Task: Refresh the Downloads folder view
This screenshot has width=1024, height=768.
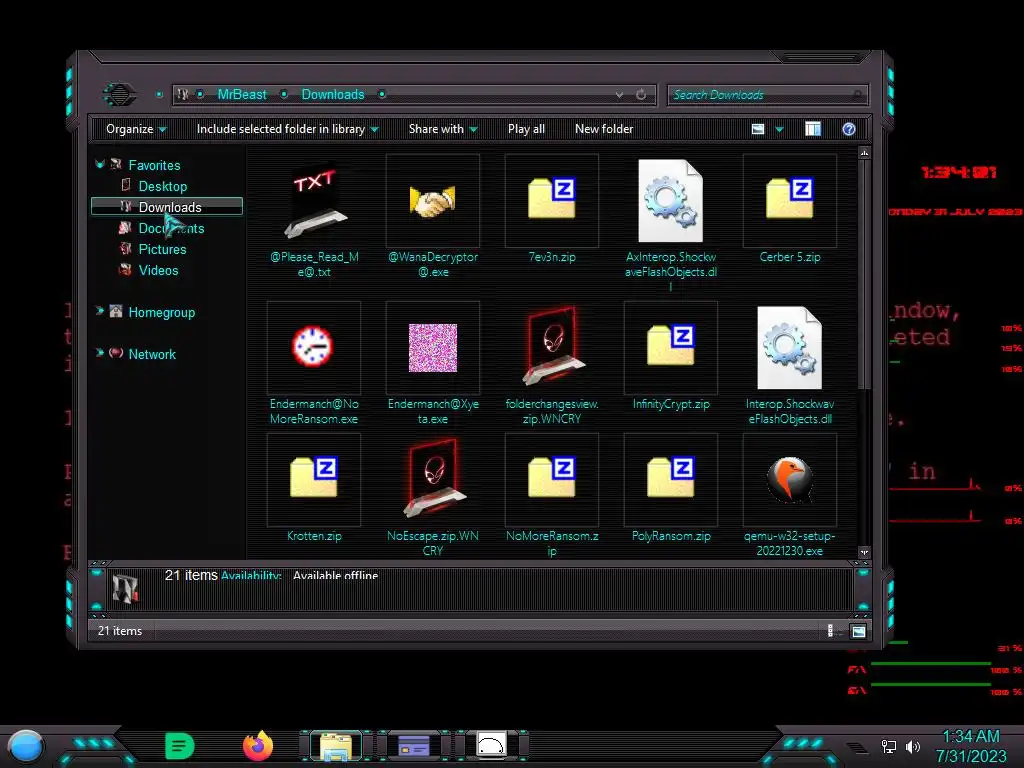Action: (x=641, y=95)
